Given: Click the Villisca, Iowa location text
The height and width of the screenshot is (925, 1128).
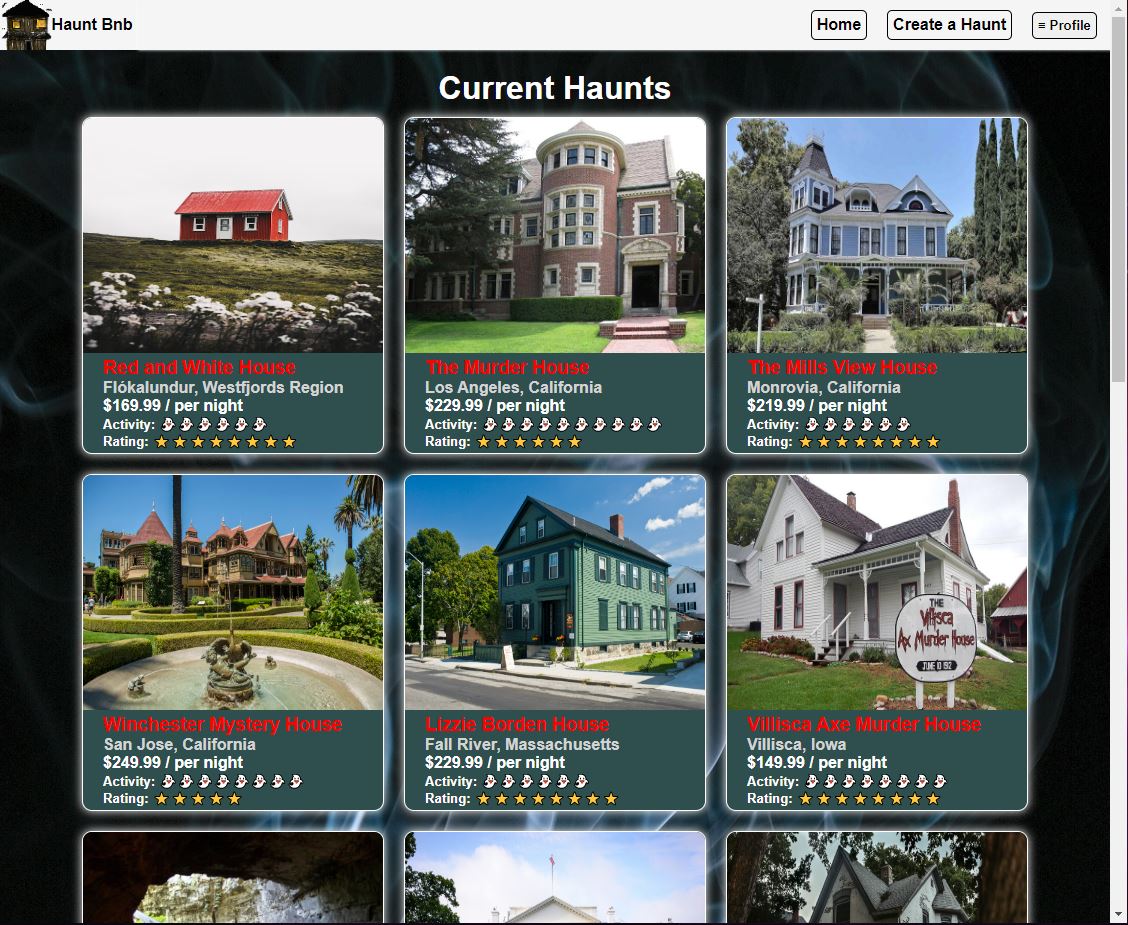Looking at the screenshot, I should (x=796, y=744).
